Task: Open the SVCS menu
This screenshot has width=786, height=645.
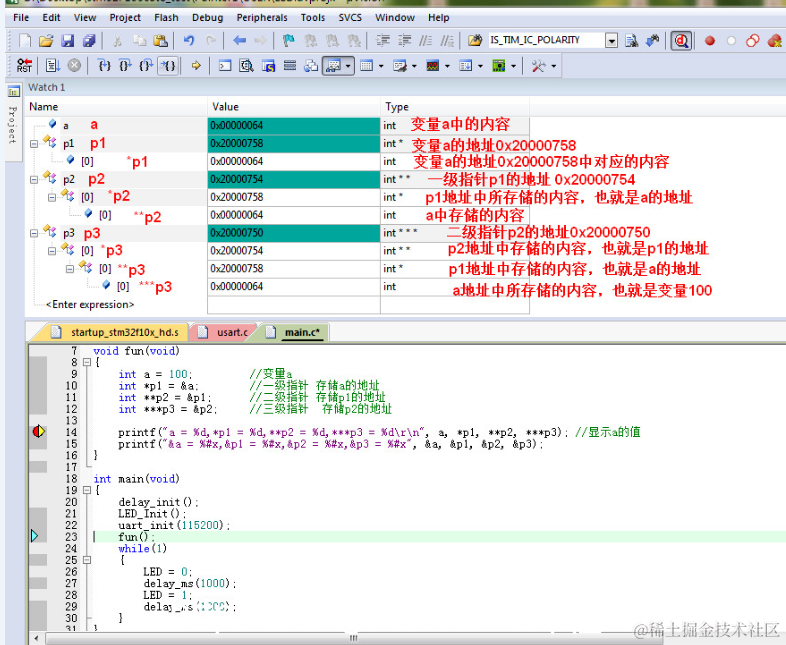Action: point(350,18)
